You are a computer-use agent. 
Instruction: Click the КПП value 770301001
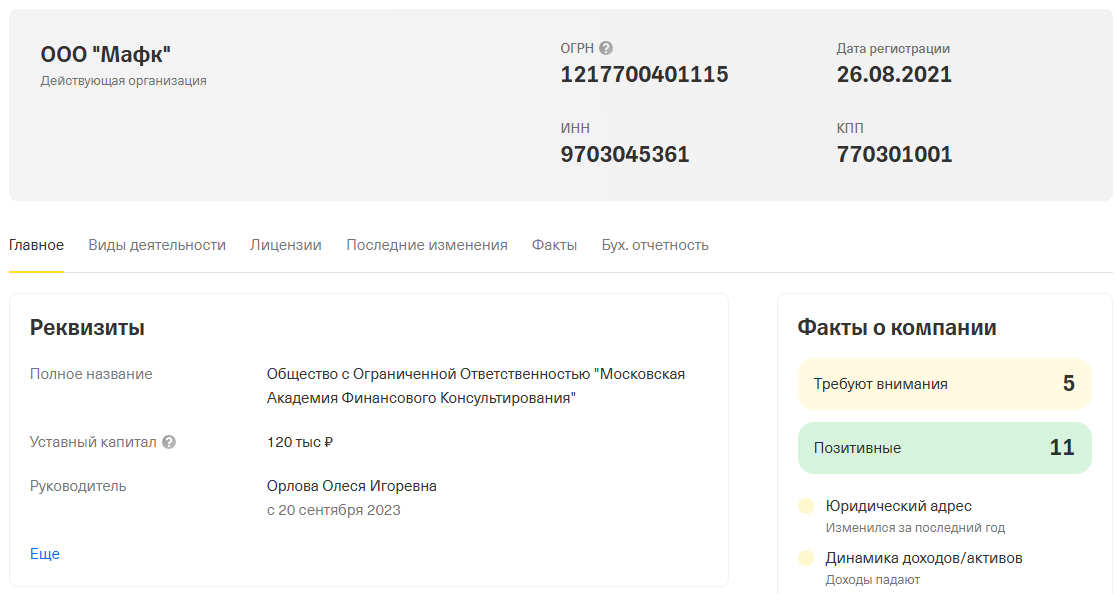(x=894, y=154)
